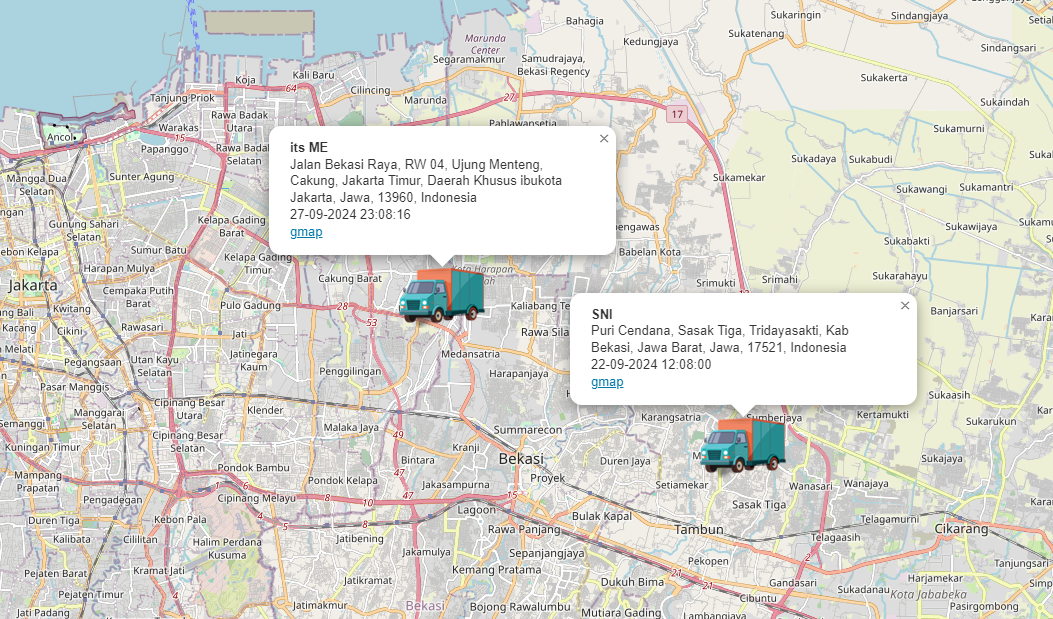Click the Tambun label on the map
Screen dimensions: 1053x619
tap(698, 529)
